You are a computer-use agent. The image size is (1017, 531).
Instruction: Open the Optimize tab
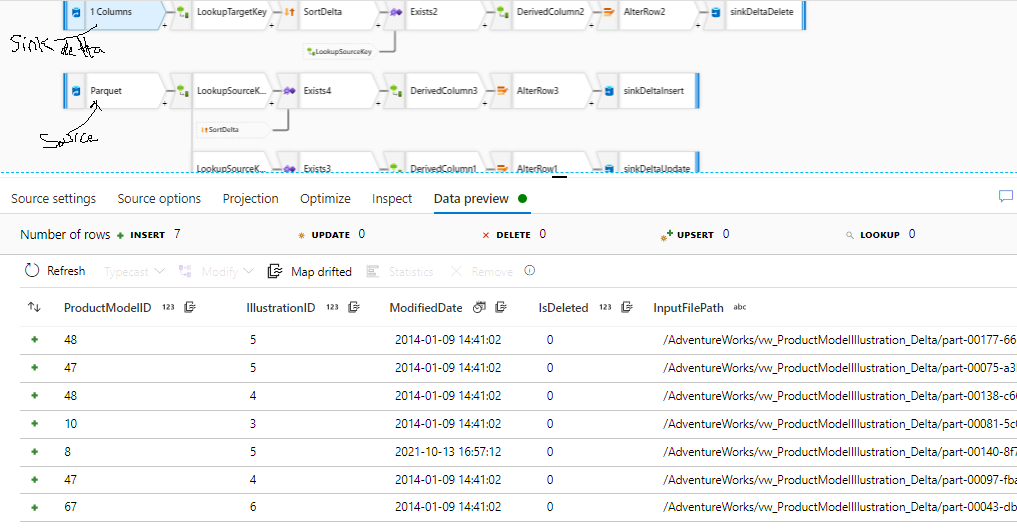pos(325,198)
